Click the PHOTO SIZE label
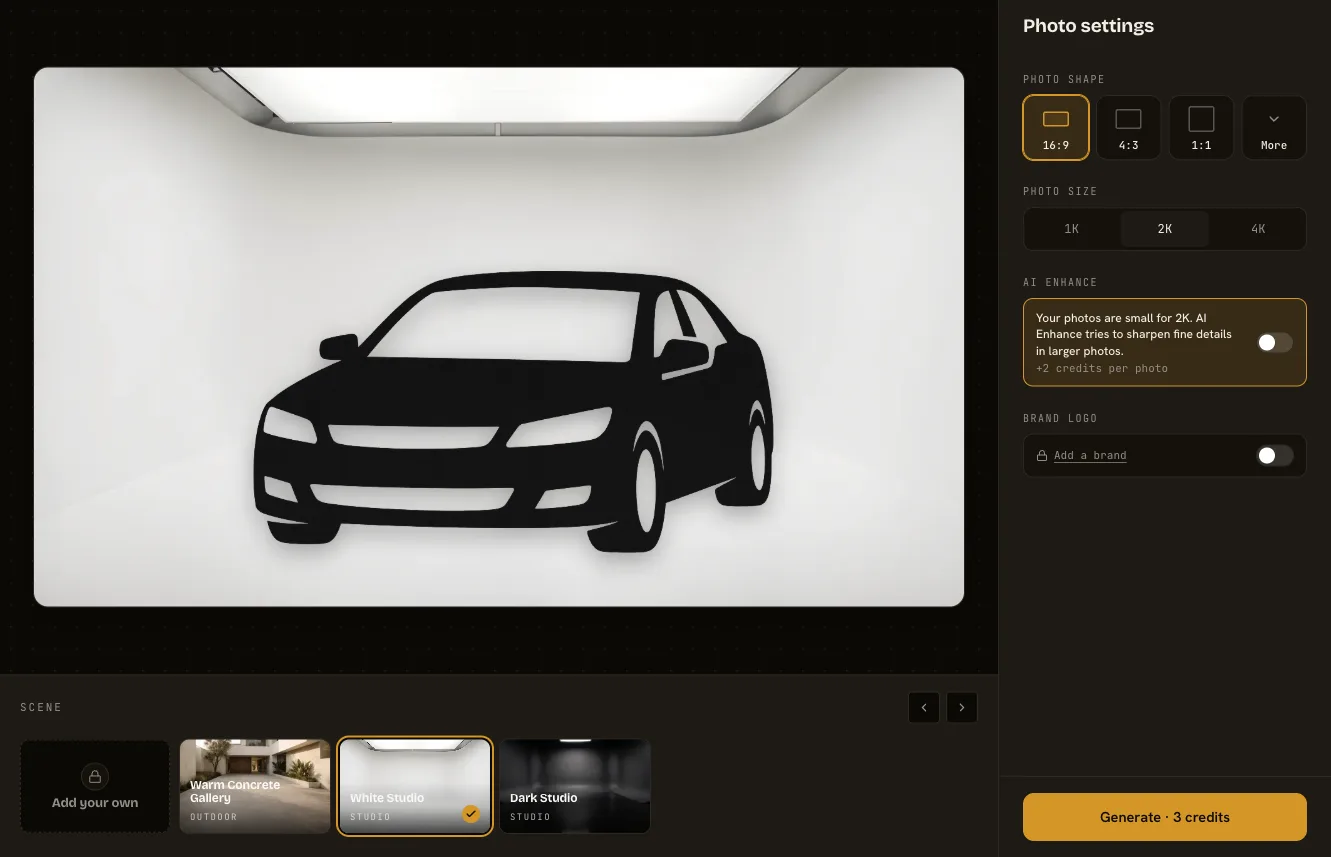Image resolution: width=1331 pixels, height=857 pixels. pos(1060,191)
